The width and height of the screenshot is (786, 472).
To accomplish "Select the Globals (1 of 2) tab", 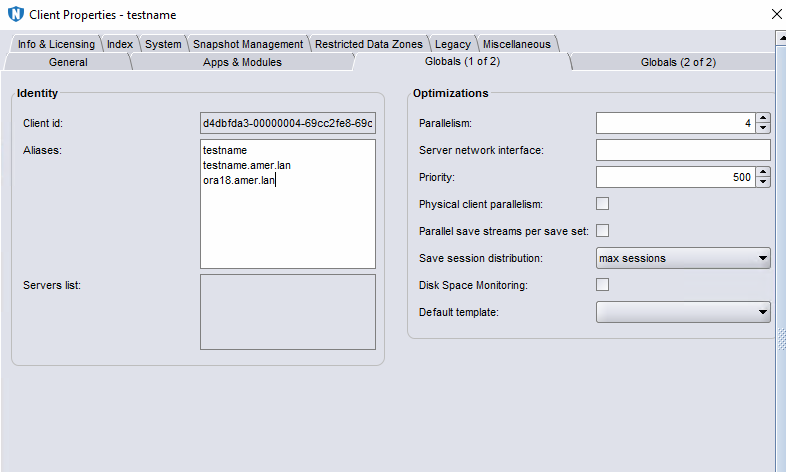I will pyautogui.click(x=462, y=61).
